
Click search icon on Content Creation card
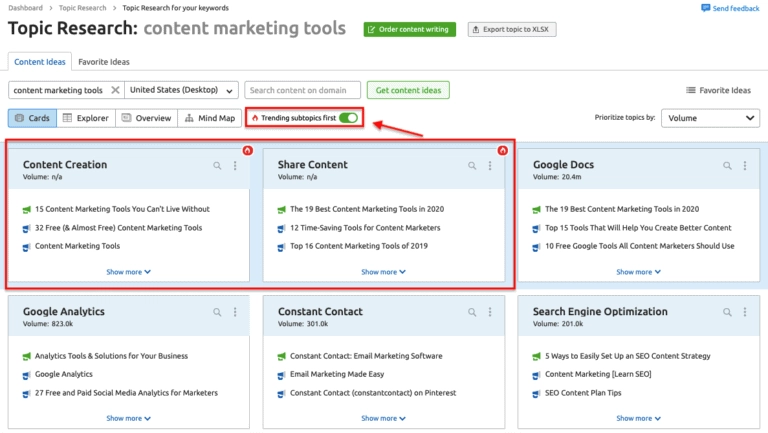tap(217, 166)
